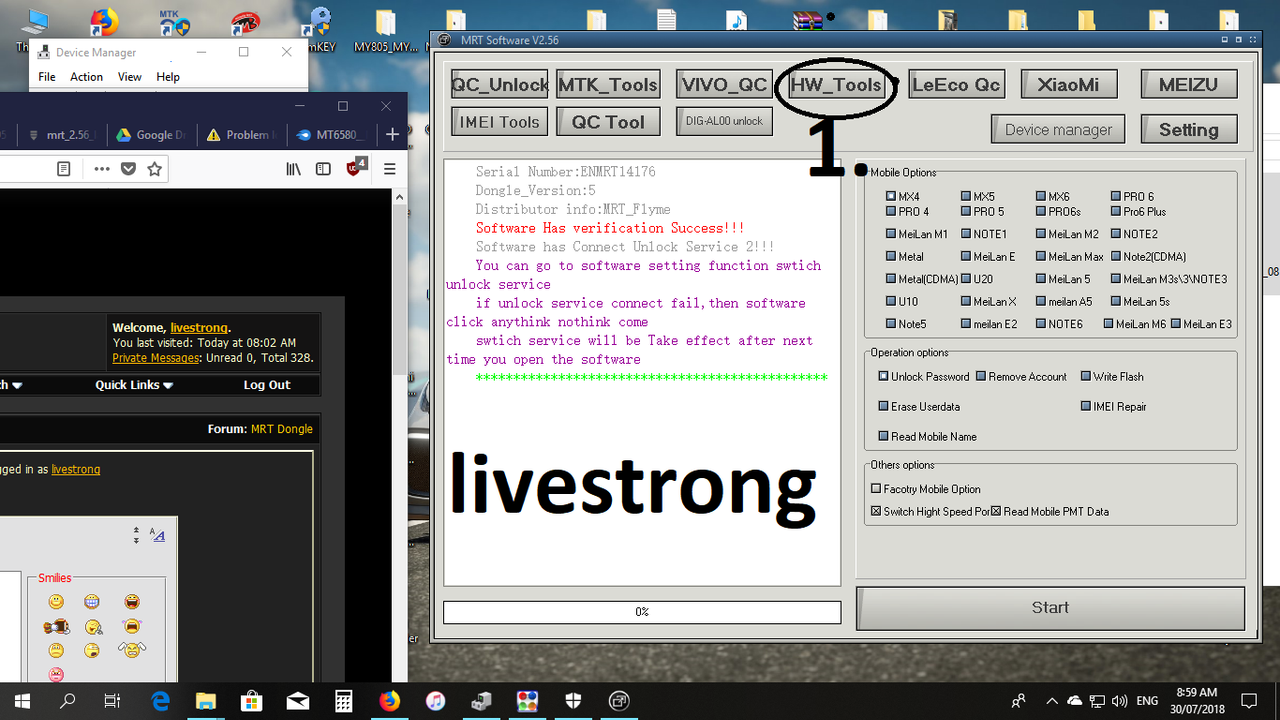Open Firefox Library icon
This screenshot has width=1280, height=720.
293,169
